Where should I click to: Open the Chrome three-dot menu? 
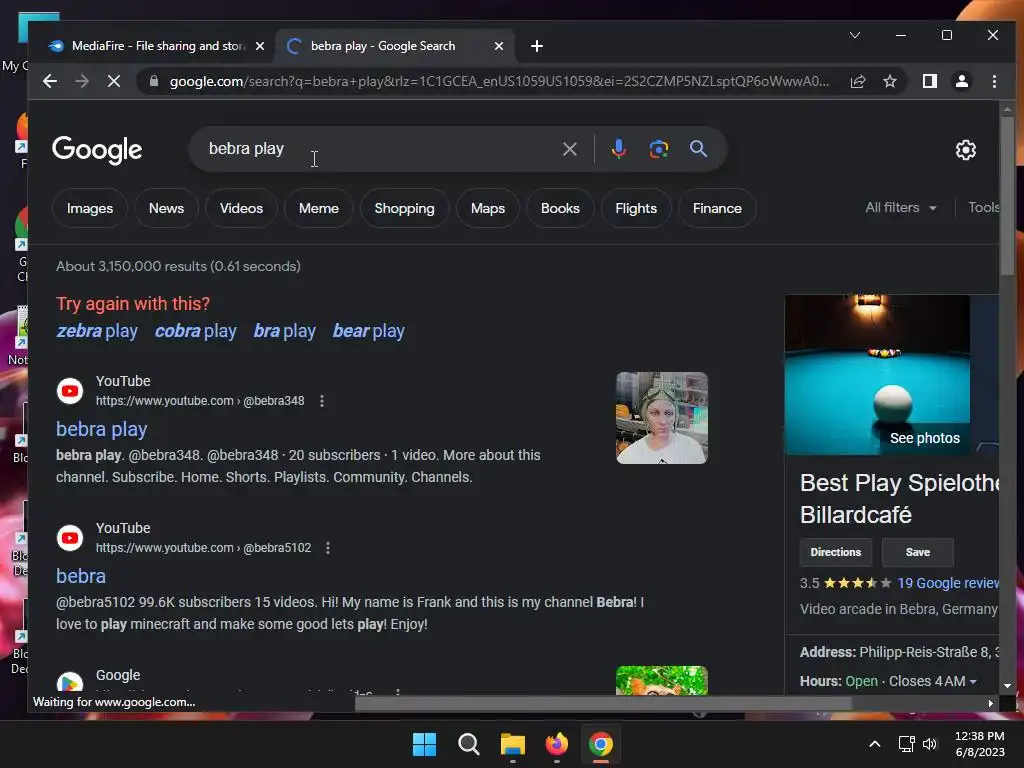tap(994, 81)
